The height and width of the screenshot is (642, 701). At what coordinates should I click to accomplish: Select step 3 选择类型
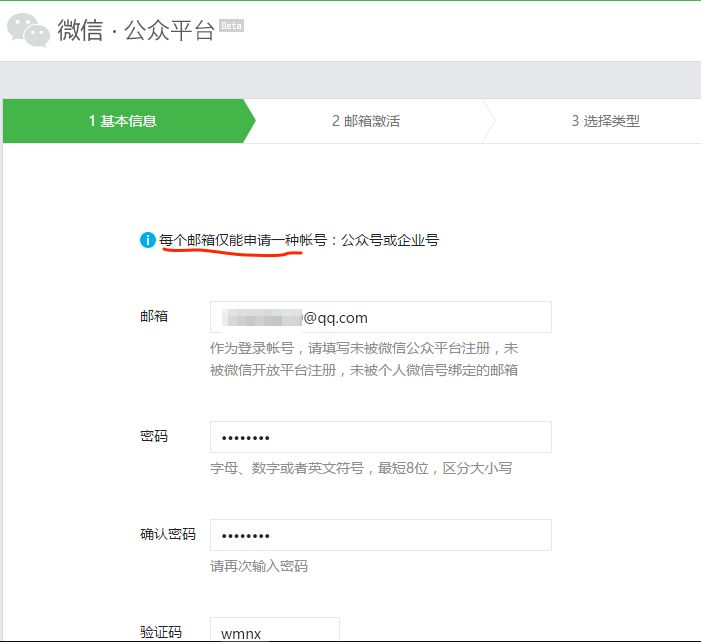[x=605, y=121]
